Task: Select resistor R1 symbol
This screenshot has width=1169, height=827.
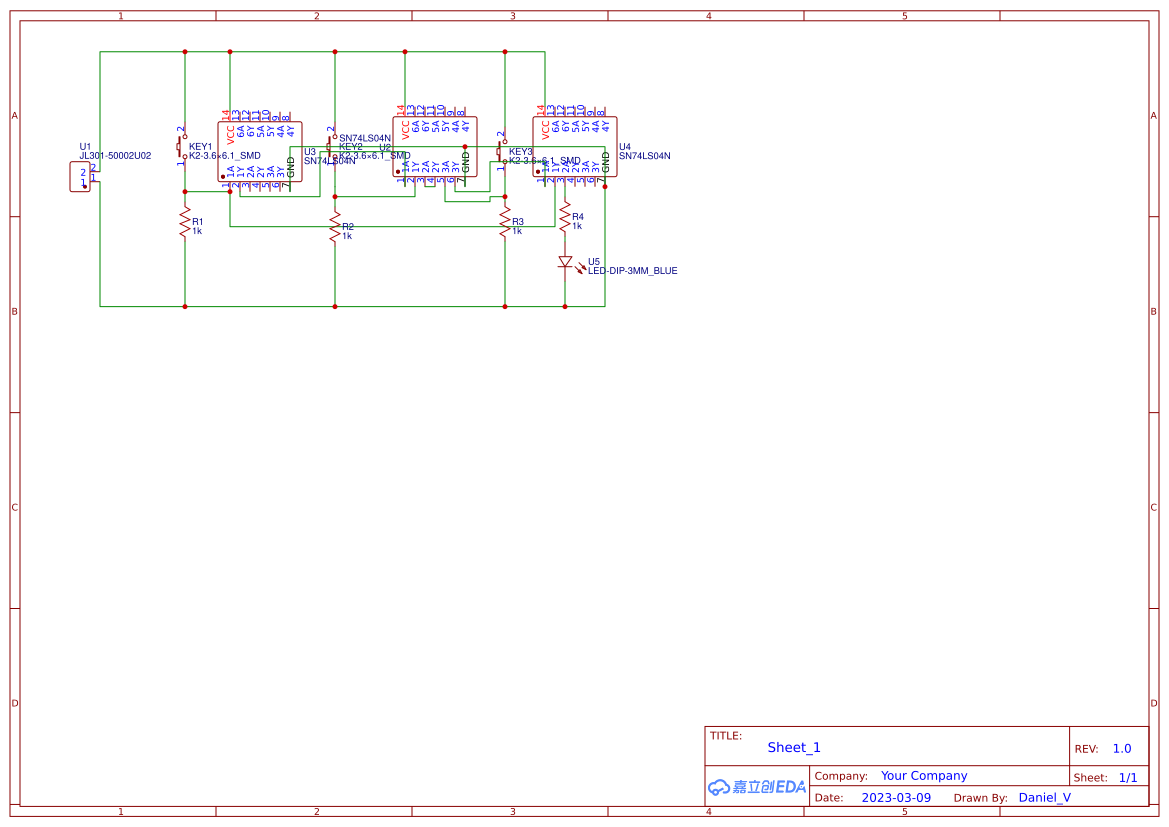Action: tap(185, 222)
